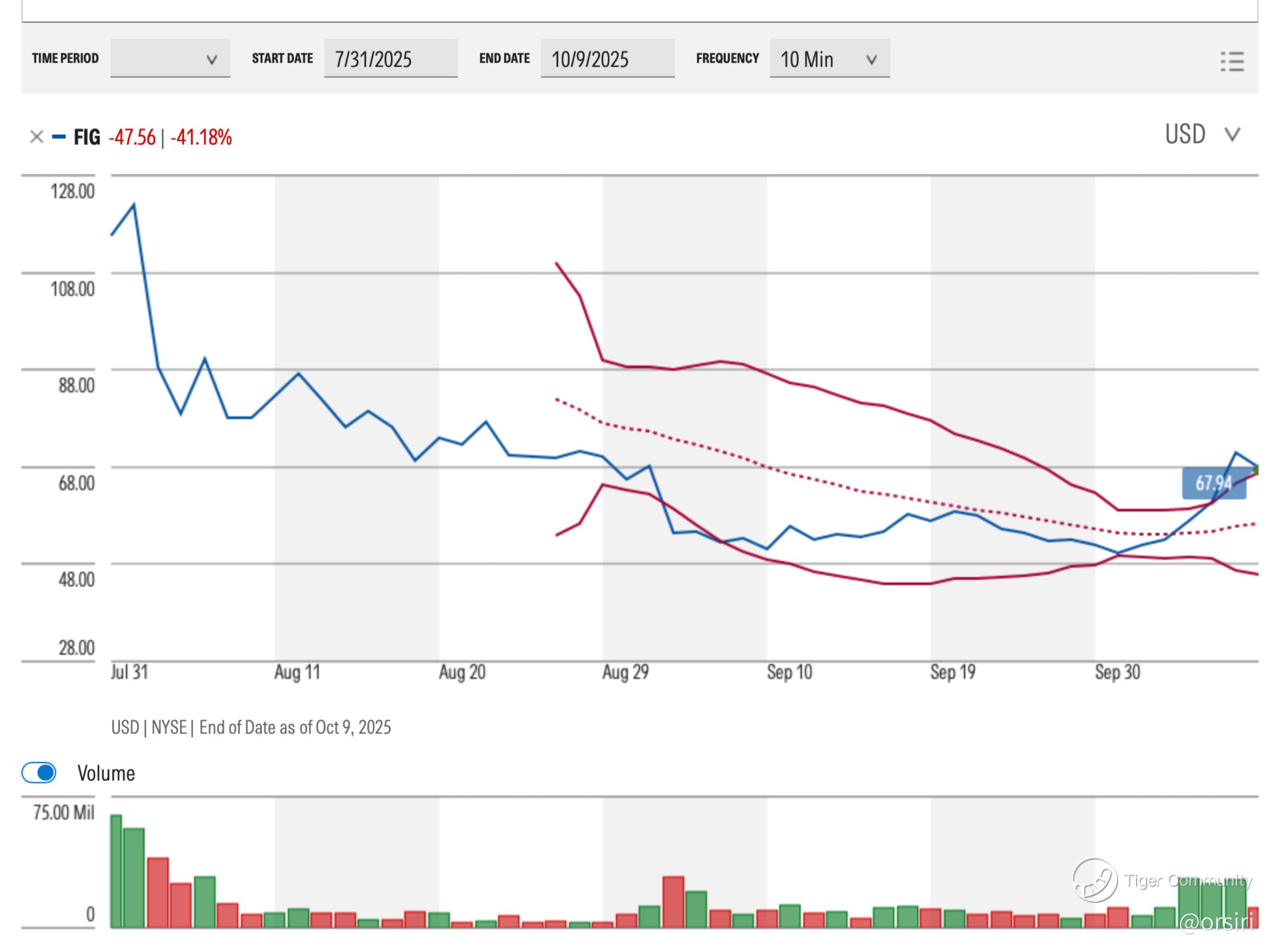Image resolution: width=1280 pixels, height=952 pixels.
Task: Click the Aug 29 date axis label
Action: (x=625, y=672)
